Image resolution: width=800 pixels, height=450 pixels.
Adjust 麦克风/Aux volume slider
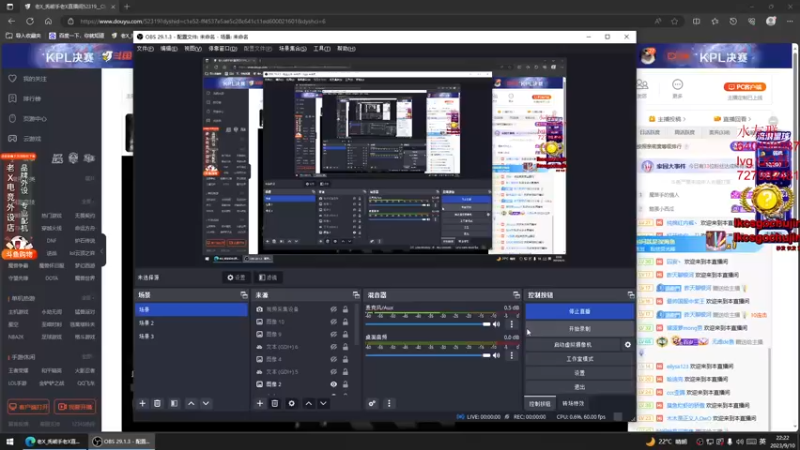(428, 324)
